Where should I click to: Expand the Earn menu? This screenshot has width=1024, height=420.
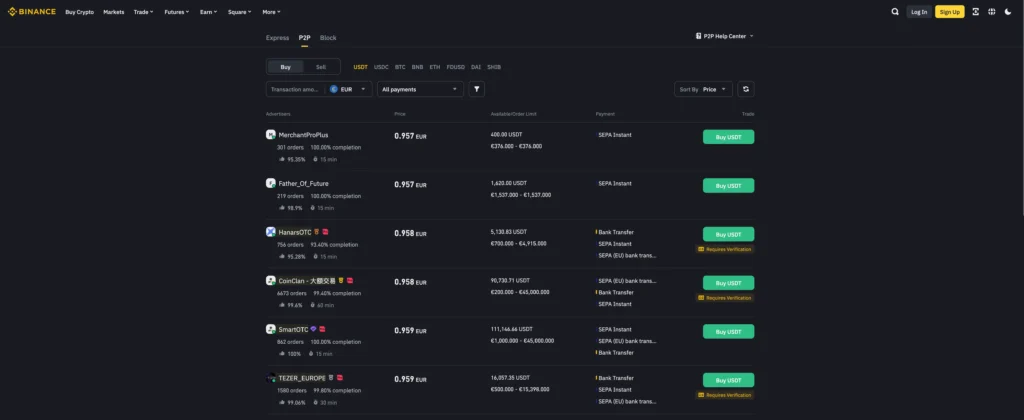coord(209,12)
